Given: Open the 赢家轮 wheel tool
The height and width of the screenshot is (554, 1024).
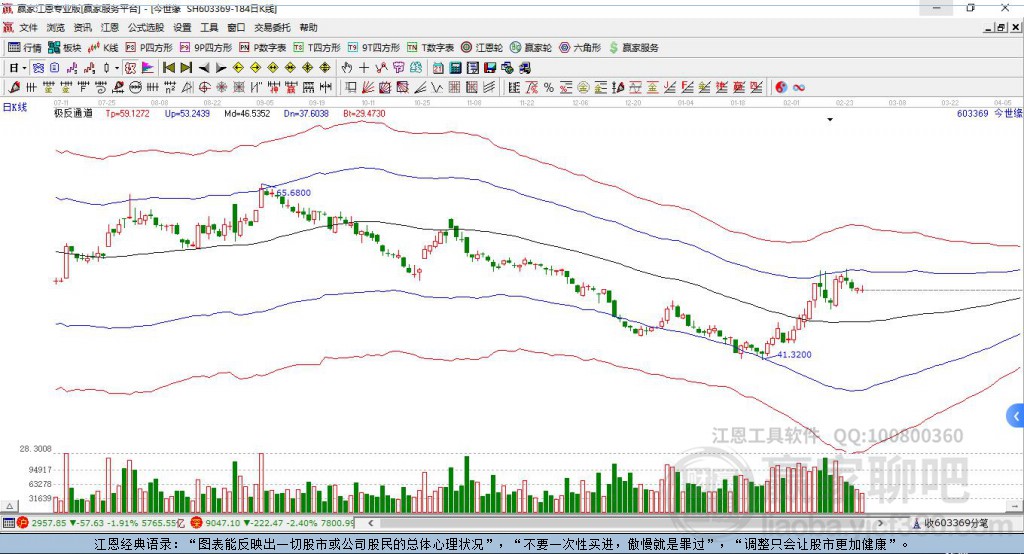Looking at the screenshot, I should click(531, 48).
